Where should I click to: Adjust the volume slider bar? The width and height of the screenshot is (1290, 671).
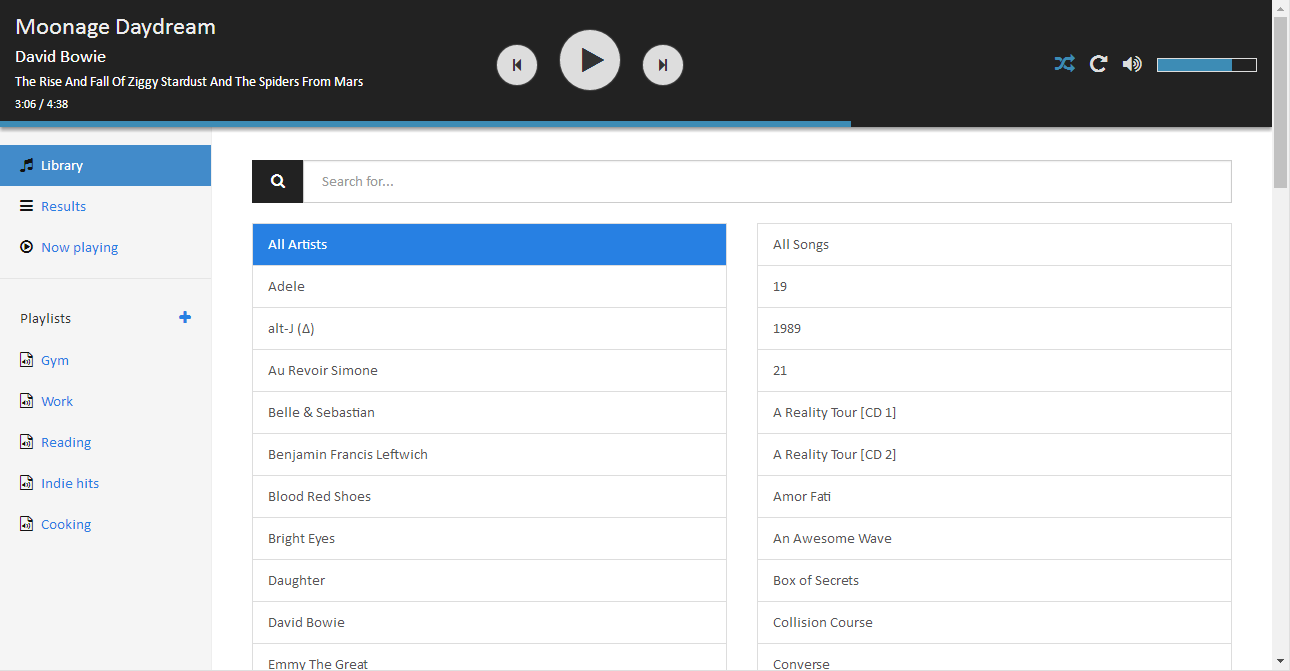pos(1207,65)
